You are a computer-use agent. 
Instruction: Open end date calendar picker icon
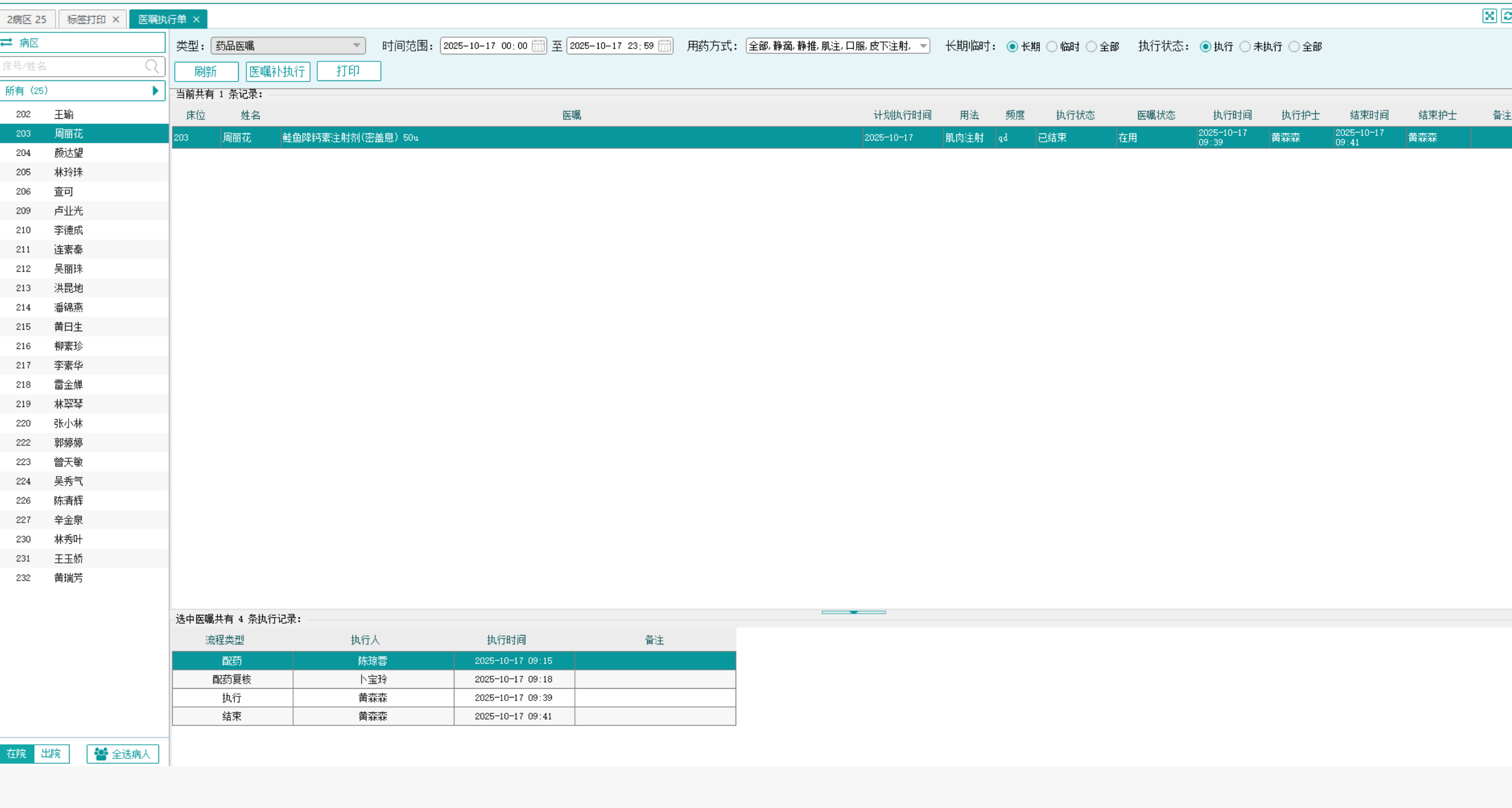pyautogui.click(x=664, y=46)
